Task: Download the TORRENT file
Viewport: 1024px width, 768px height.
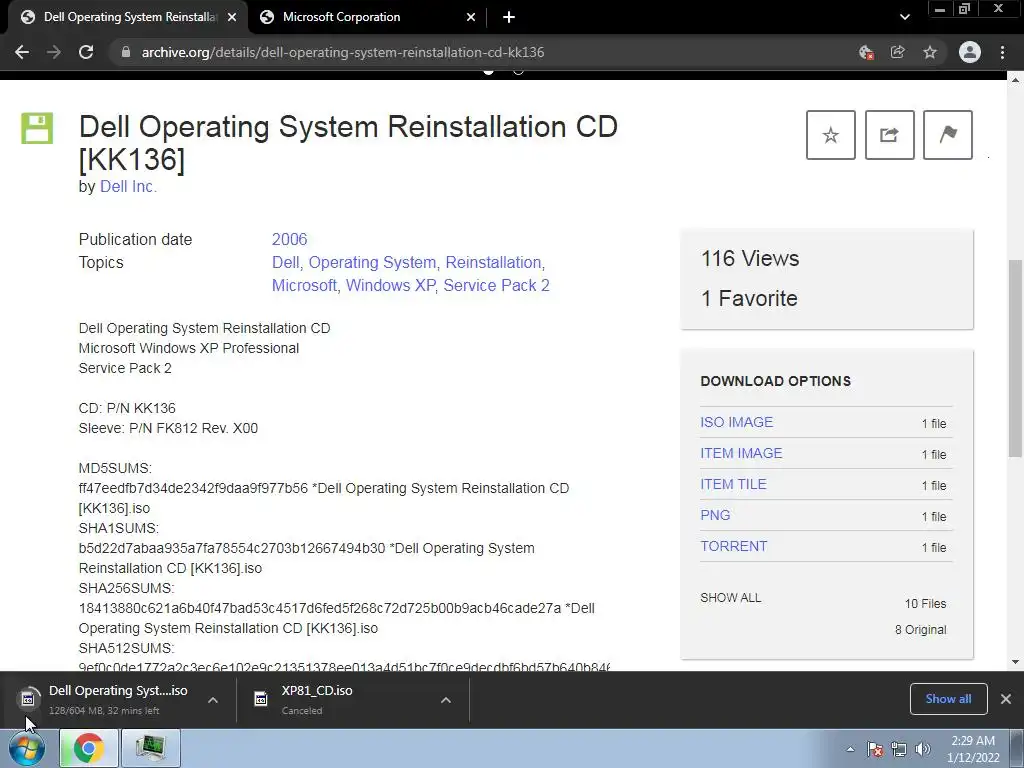Action: point(733,547)
